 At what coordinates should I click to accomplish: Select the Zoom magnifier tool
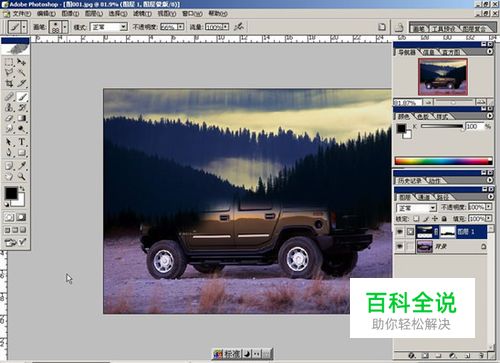coord(22,176)
